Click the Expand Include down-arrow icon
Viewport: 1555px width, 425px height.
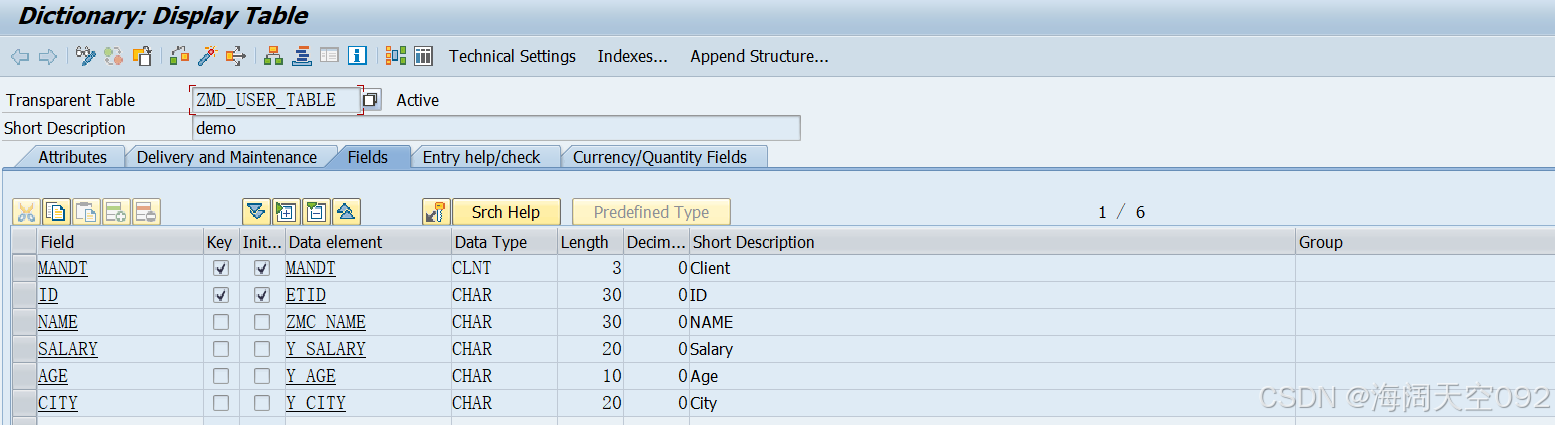click(x=256, y=212)
